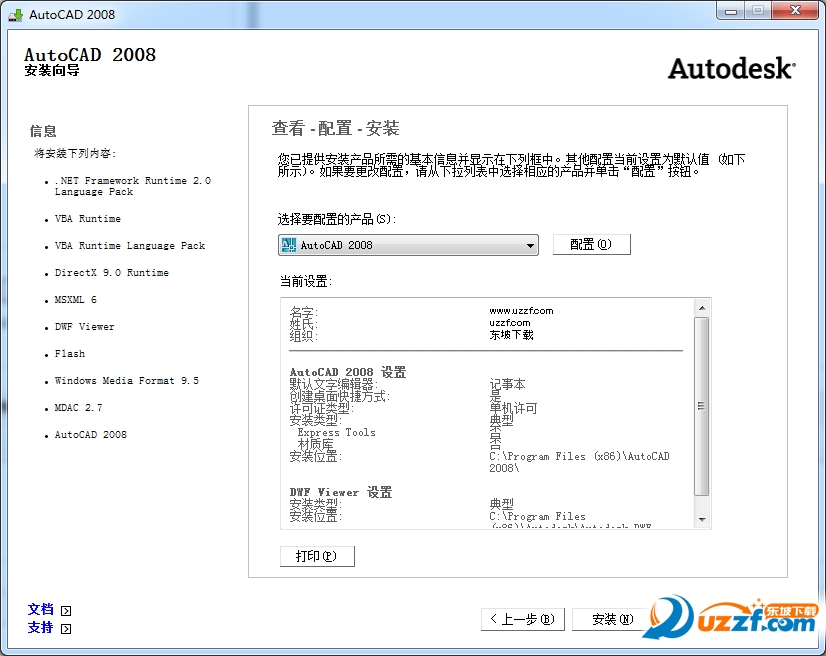Open the product selection dropdown arrow

pyautogui.click(x=530, y=246)
